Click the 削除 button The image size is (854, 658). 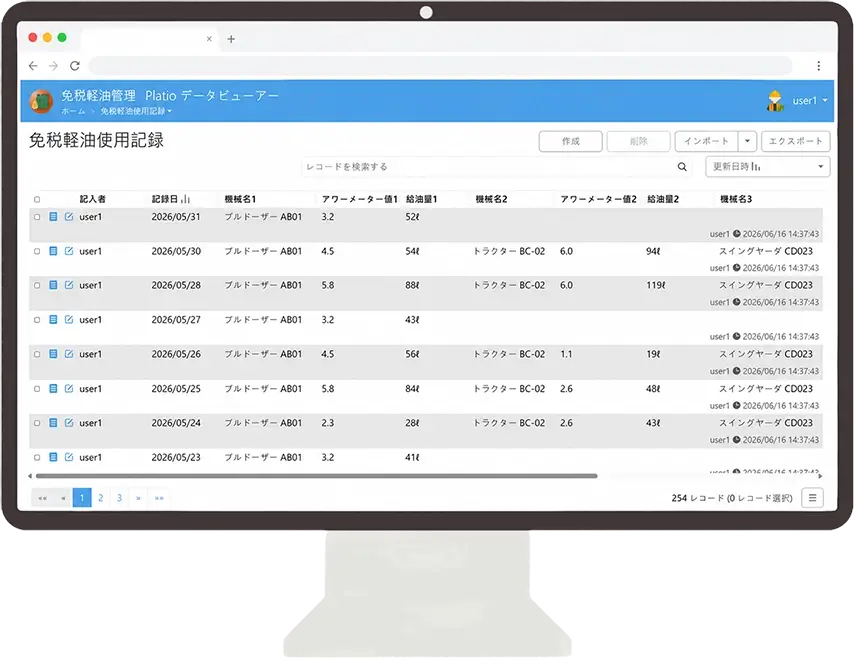pyautogui.click(x=638, y=141)
